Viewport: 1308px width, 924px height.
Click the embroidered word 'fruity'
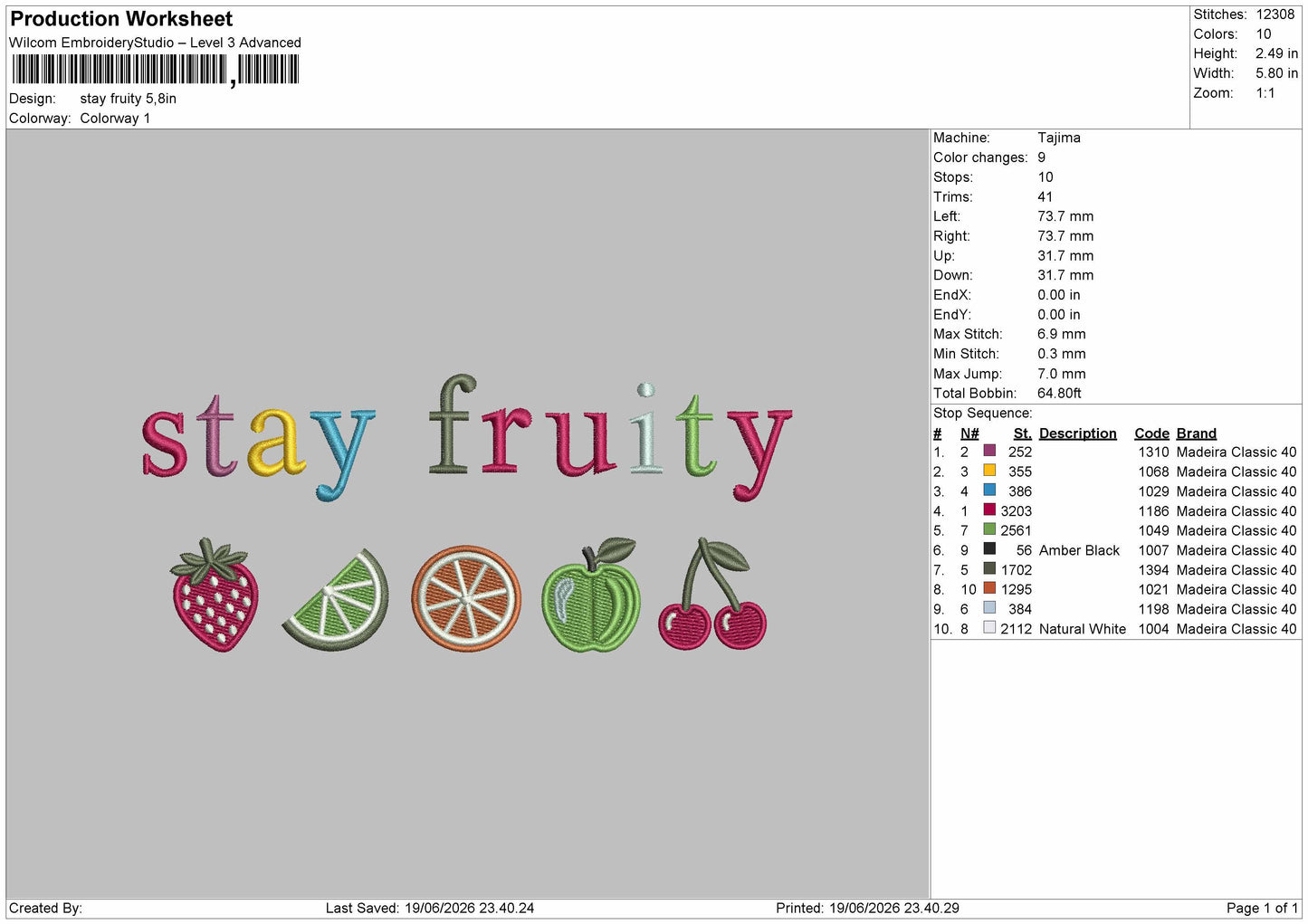tap(609, 438)
